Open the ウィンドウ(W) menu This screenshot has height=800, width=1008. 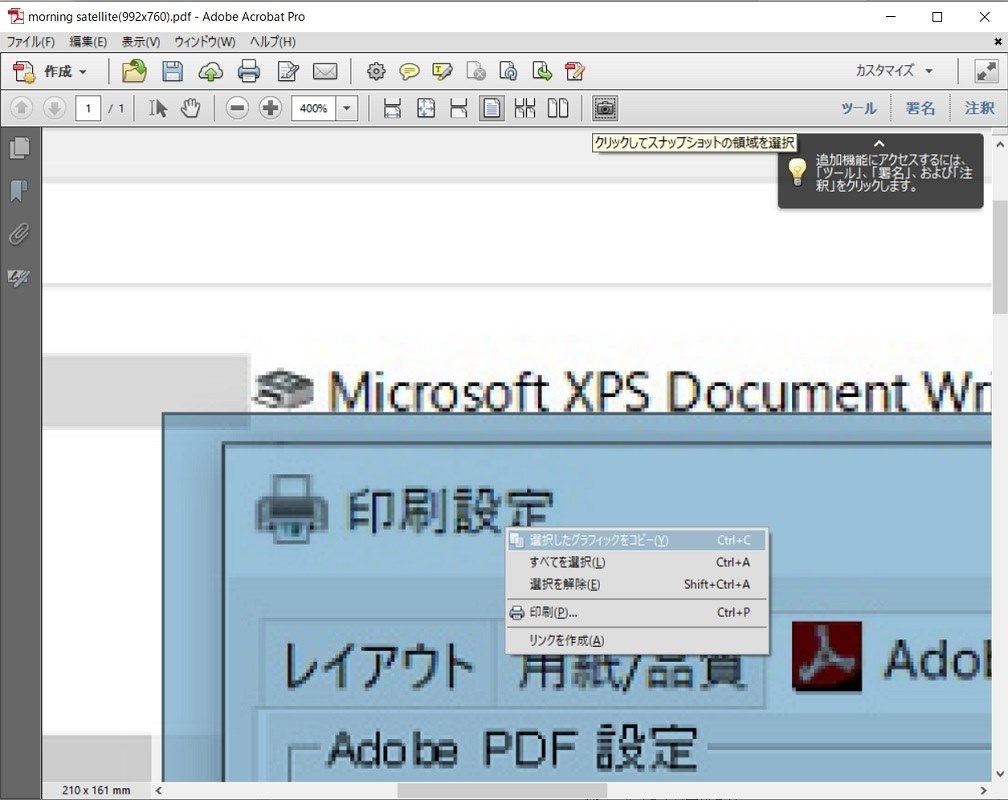tap(204, 42)
